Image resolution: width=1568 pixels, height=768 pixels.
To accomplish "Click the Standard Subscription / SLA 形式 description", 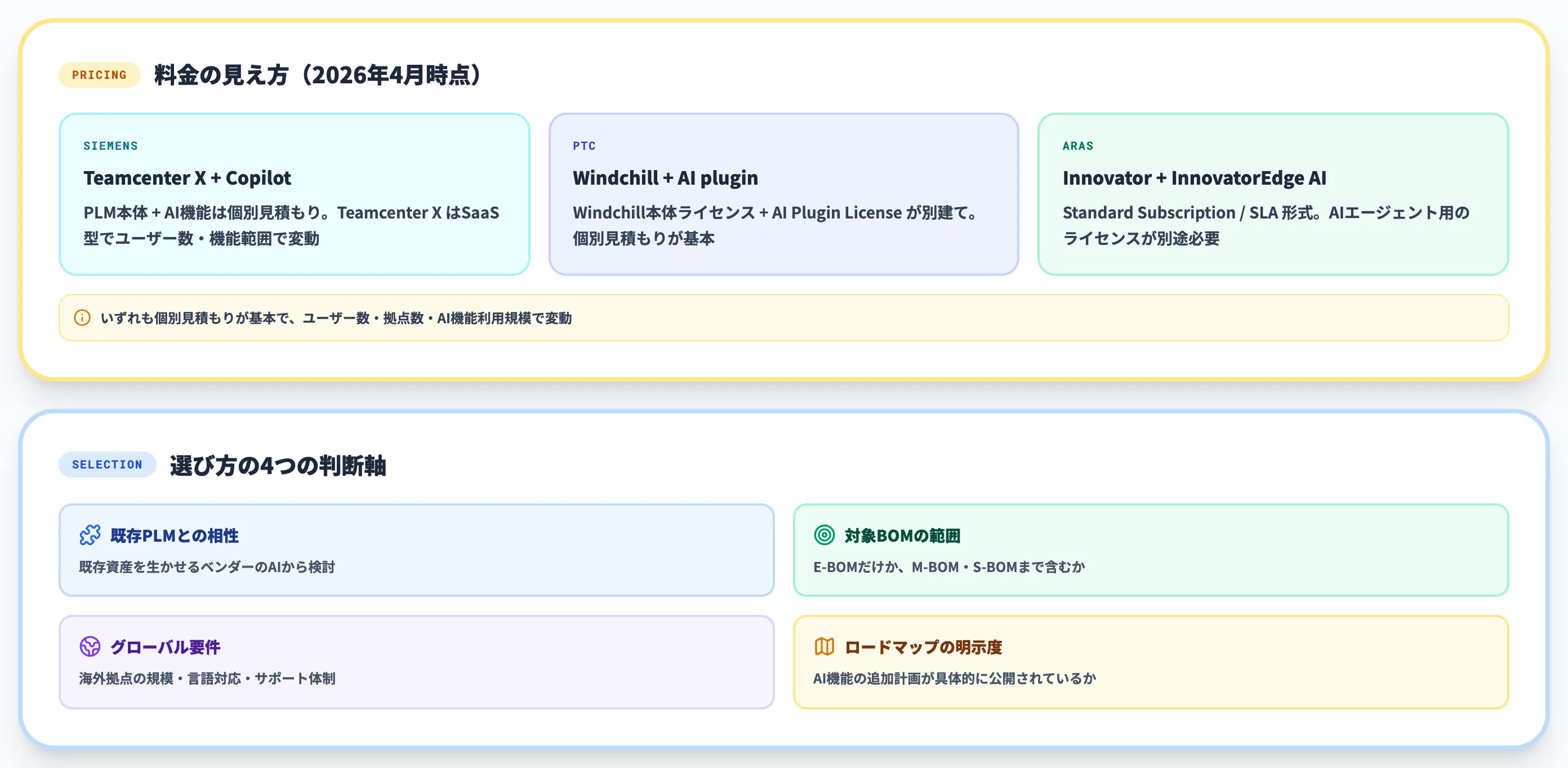I will pyautogui.click(x=1266, y=225).
